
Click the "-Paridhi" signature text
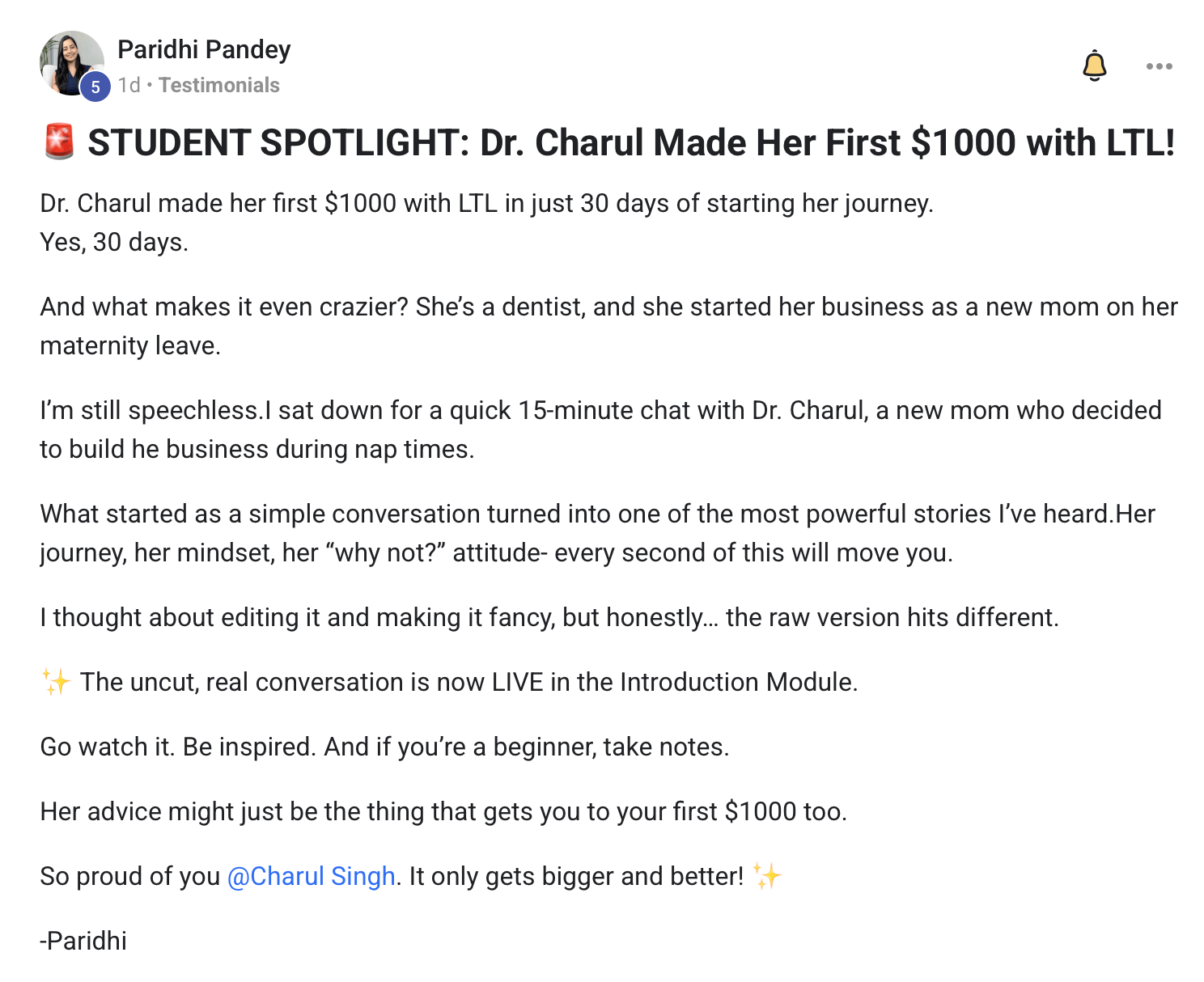point(83,941)
